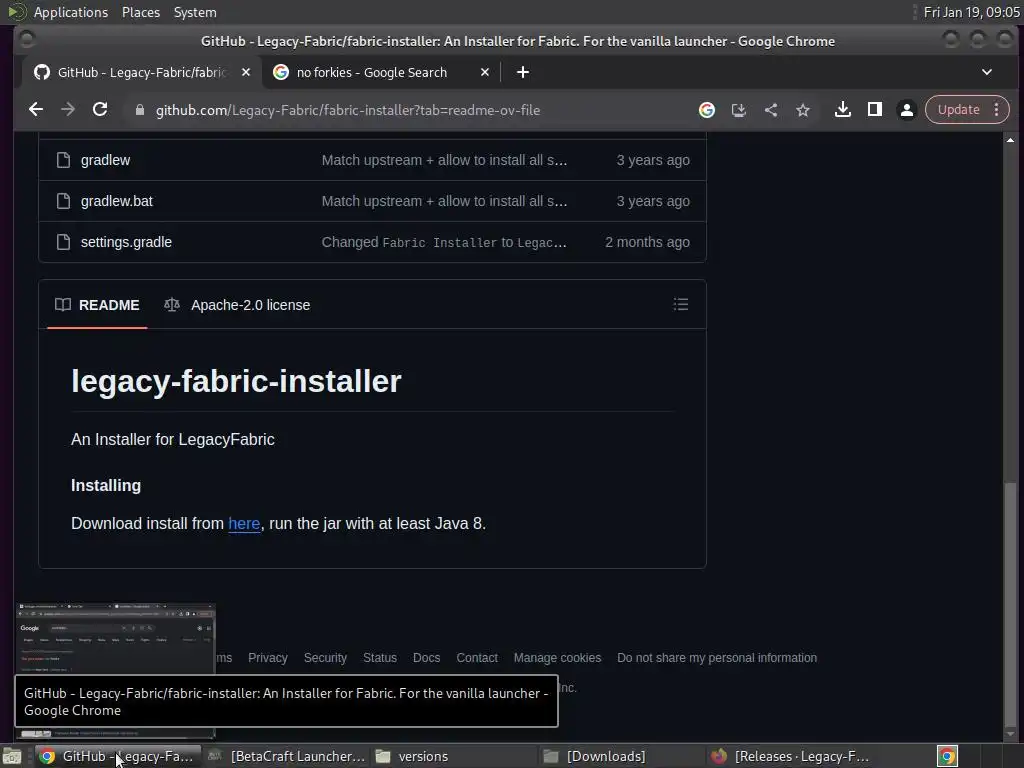Click the address bar URL field

(347, 110)
